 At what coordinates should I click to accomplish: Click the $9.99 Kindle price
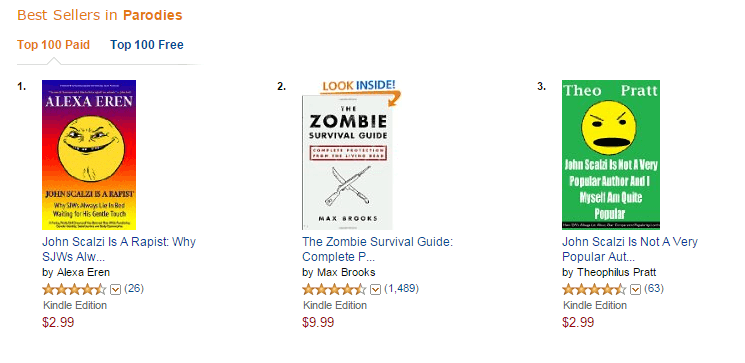(318, 322)
